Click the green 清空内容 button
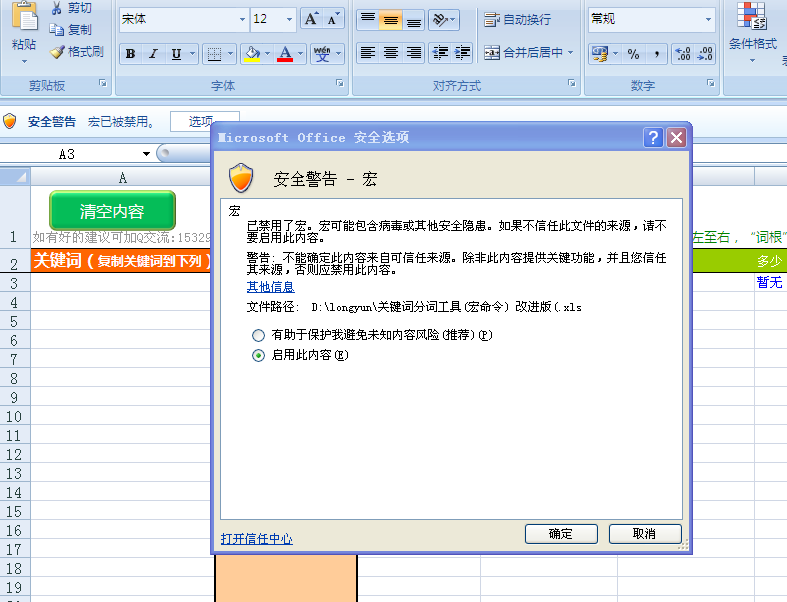The image size is (787, 602). tap(112, 210)
